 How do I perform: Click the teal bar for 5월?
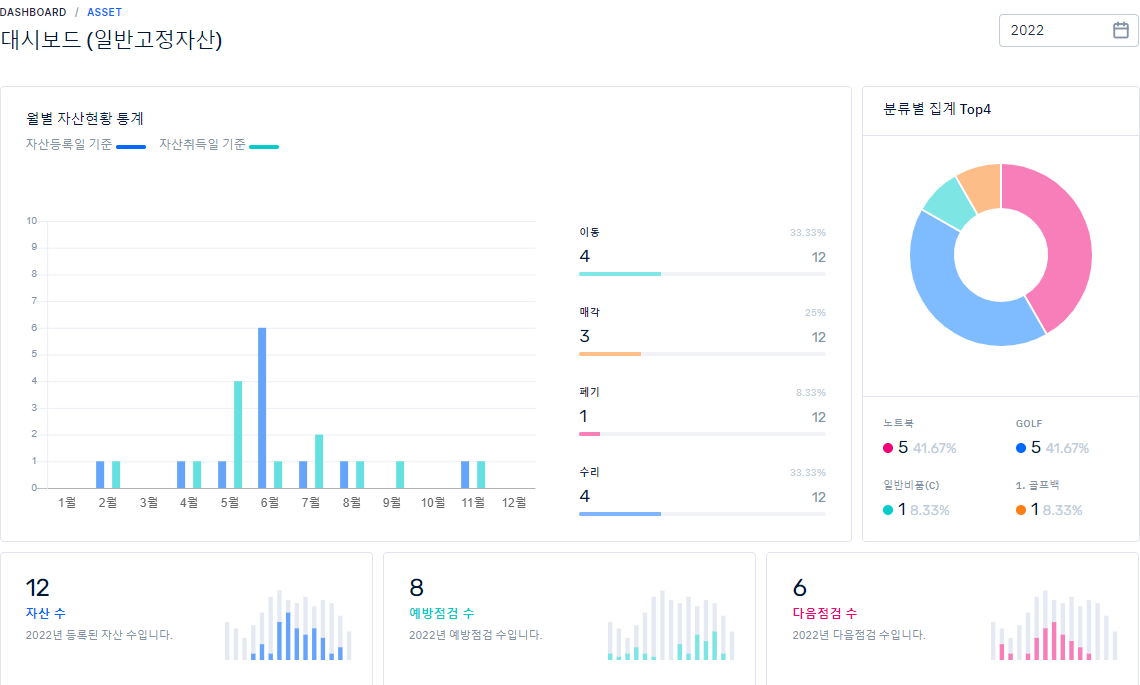coord(238,434)
